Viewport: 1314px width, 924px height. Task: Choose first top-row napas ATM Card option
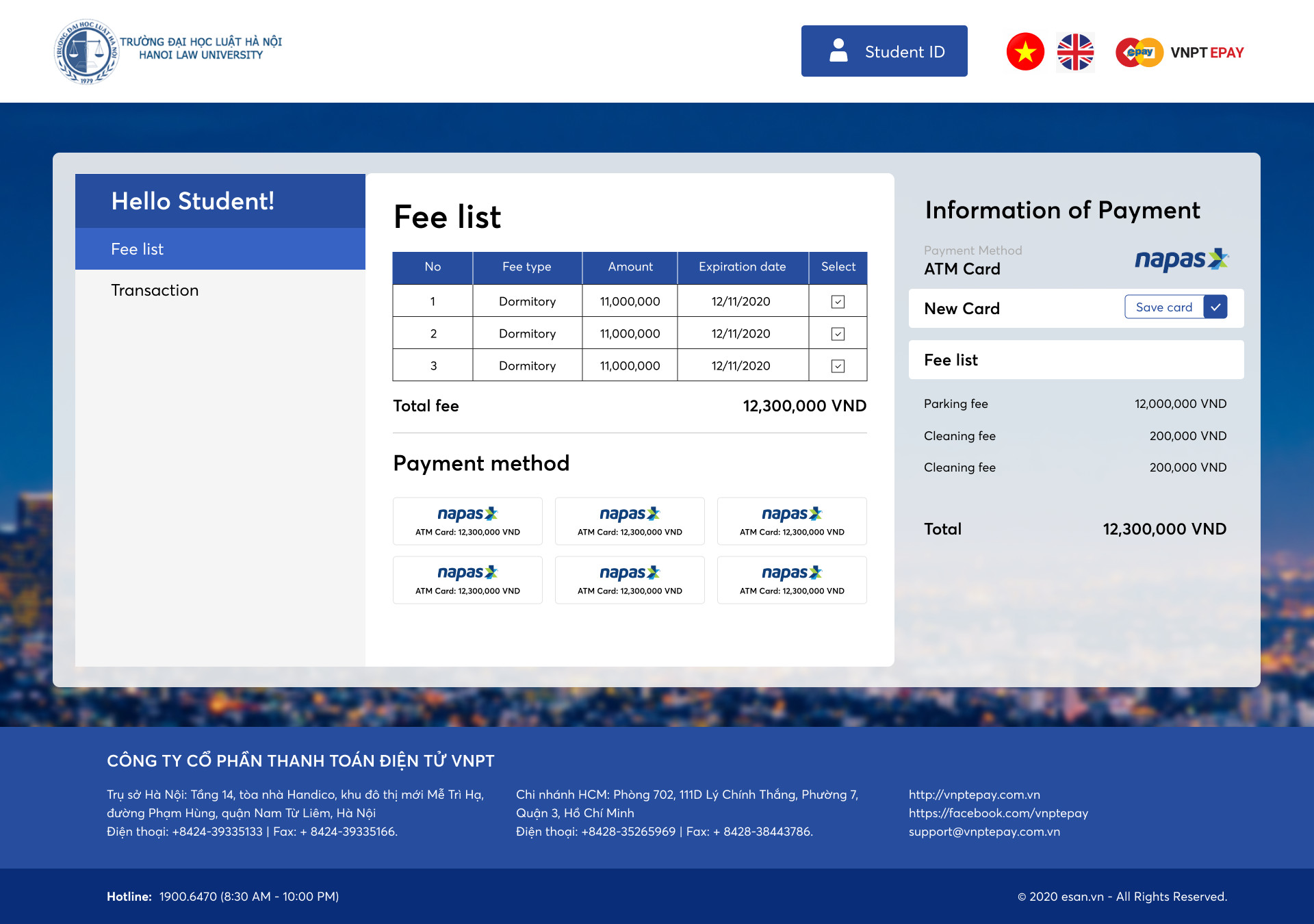[x=467, y=522]
